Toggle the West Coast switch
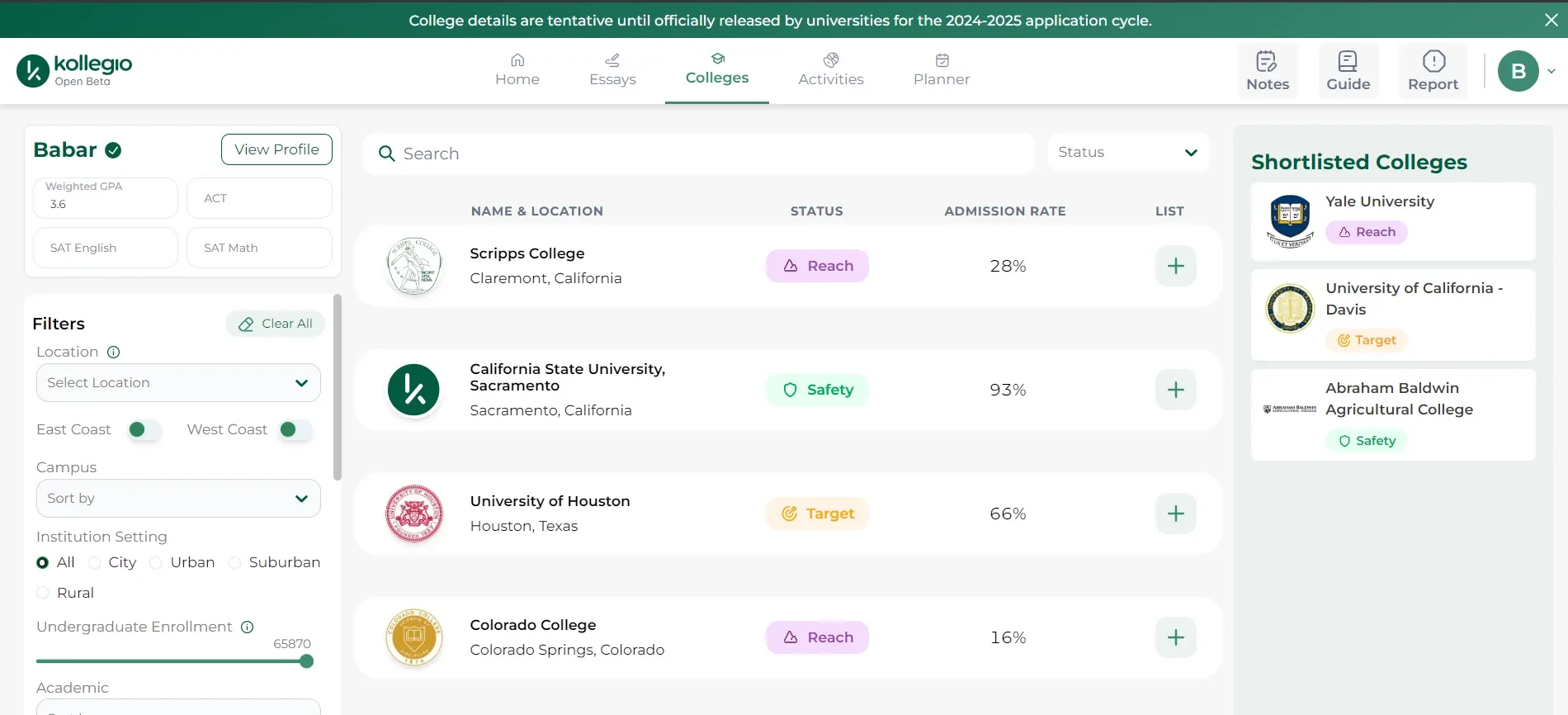The image size is (1568, 715). pos(295,429)
